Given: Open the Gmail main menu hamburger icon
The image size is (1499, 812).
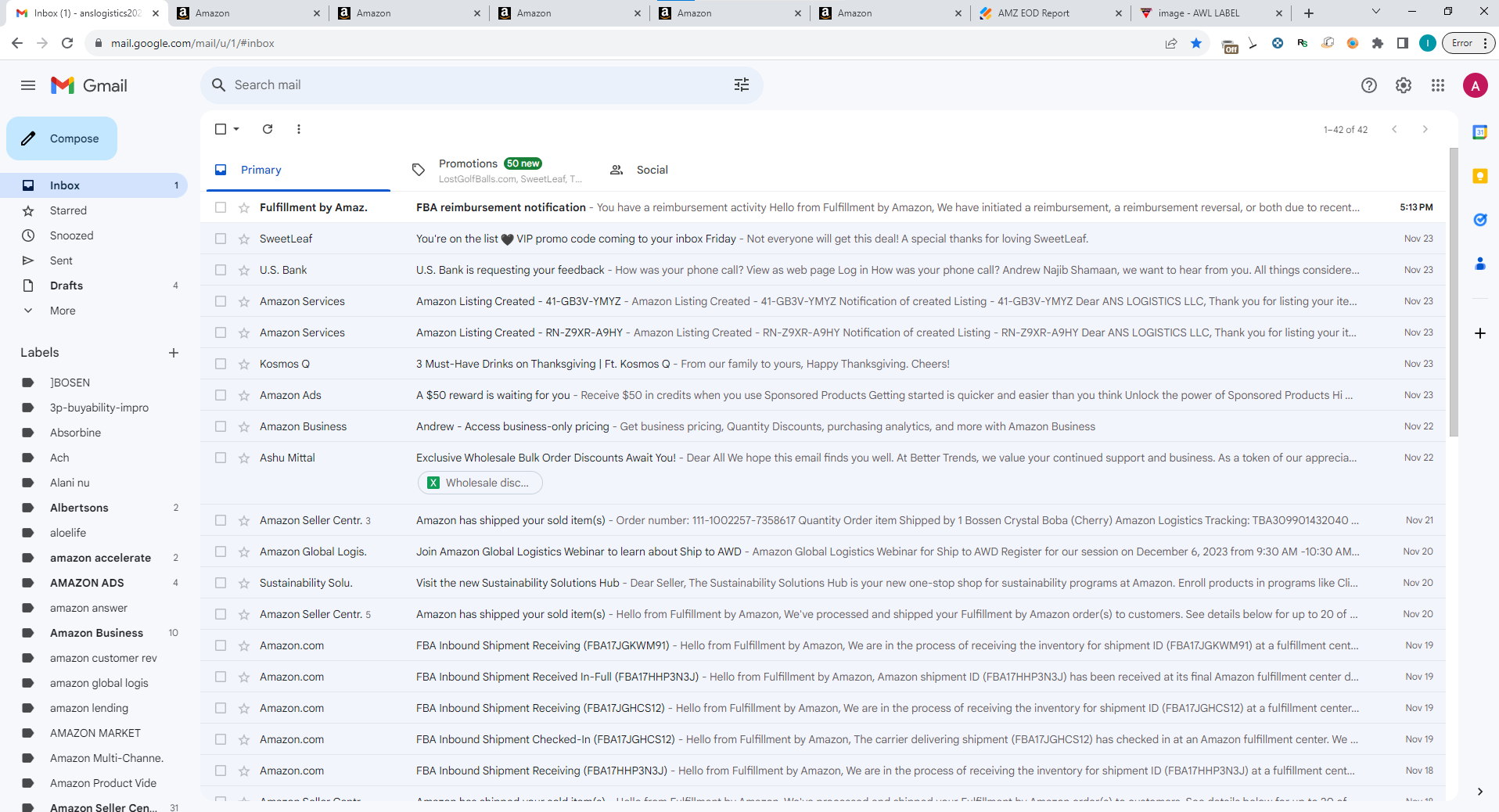Looking at the screenshot, I should coord(28,85).
